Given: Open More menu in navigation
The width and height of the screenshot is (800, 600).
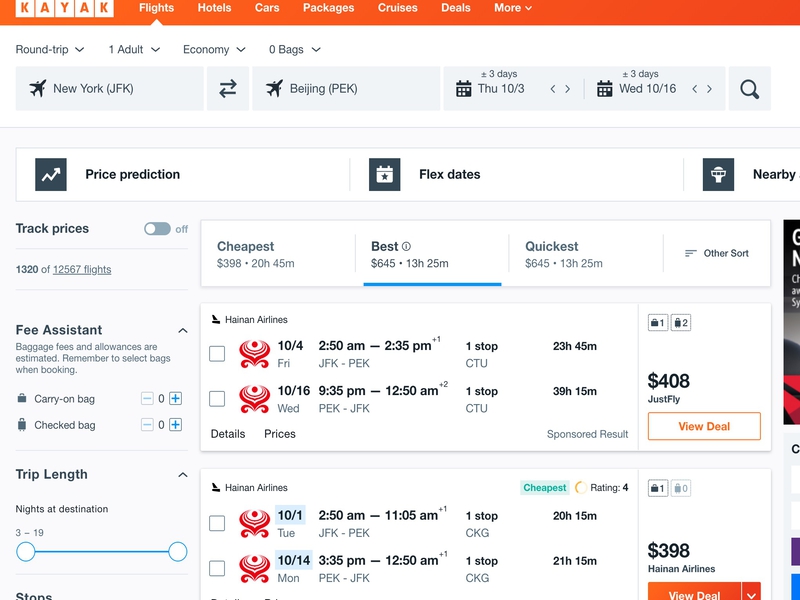Looking at the screenshot, I should [x=513, y=8].
